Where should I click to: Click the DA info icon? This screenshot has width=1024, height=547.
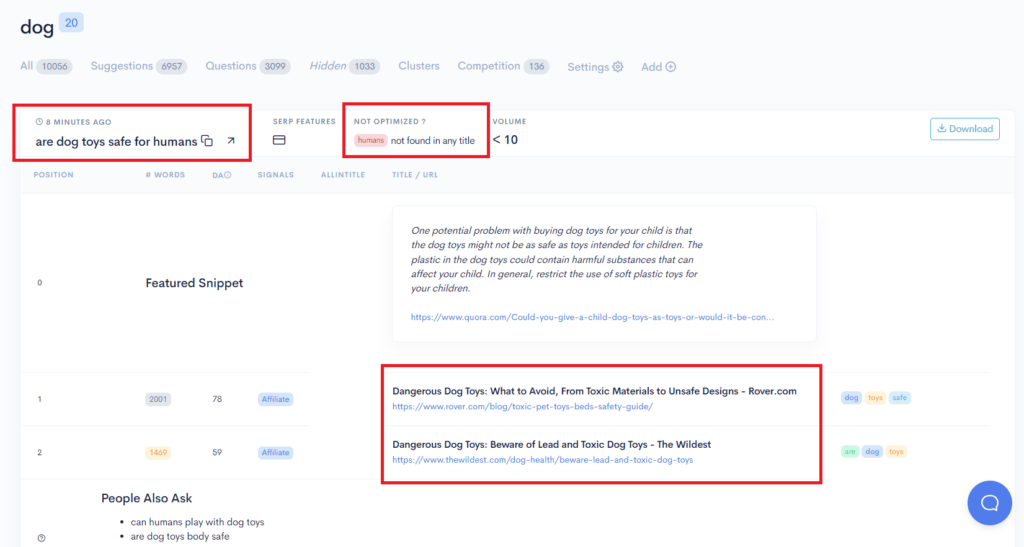227,175
